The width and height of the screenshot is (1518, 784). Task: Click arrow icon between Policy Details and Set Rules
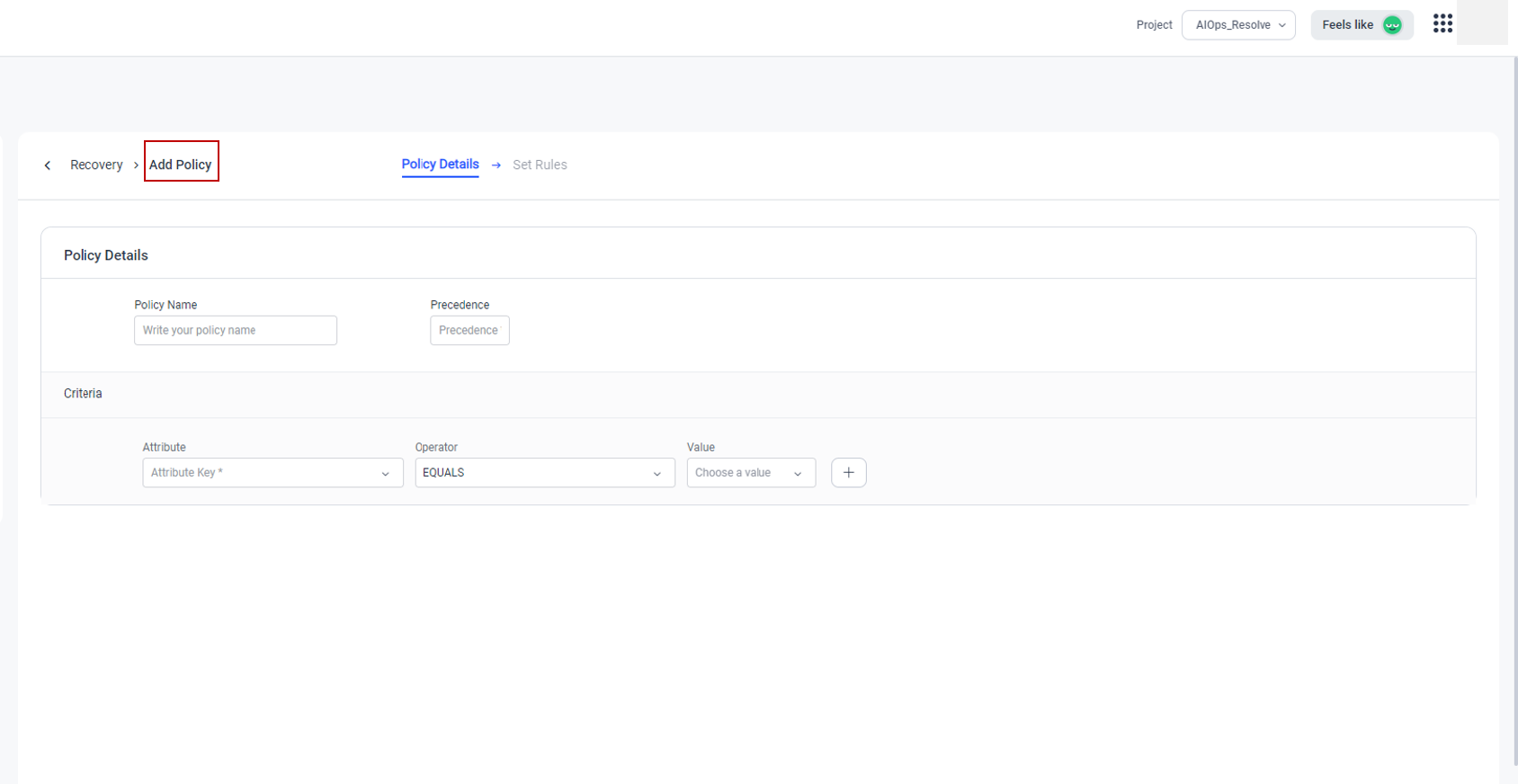tap(496, 165)
